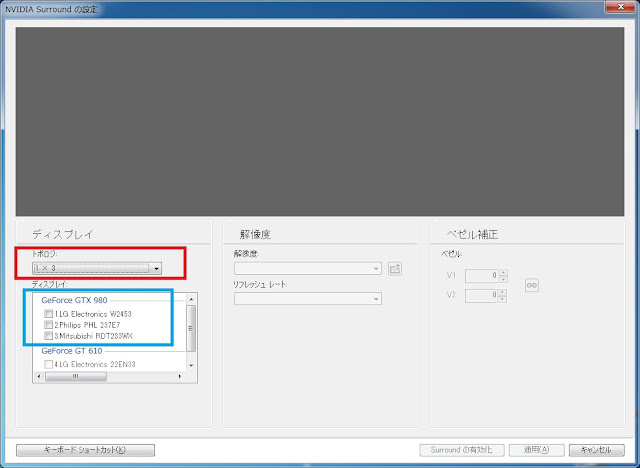
Task: Click the display list scroll left arrow
Action: point(39,376)
